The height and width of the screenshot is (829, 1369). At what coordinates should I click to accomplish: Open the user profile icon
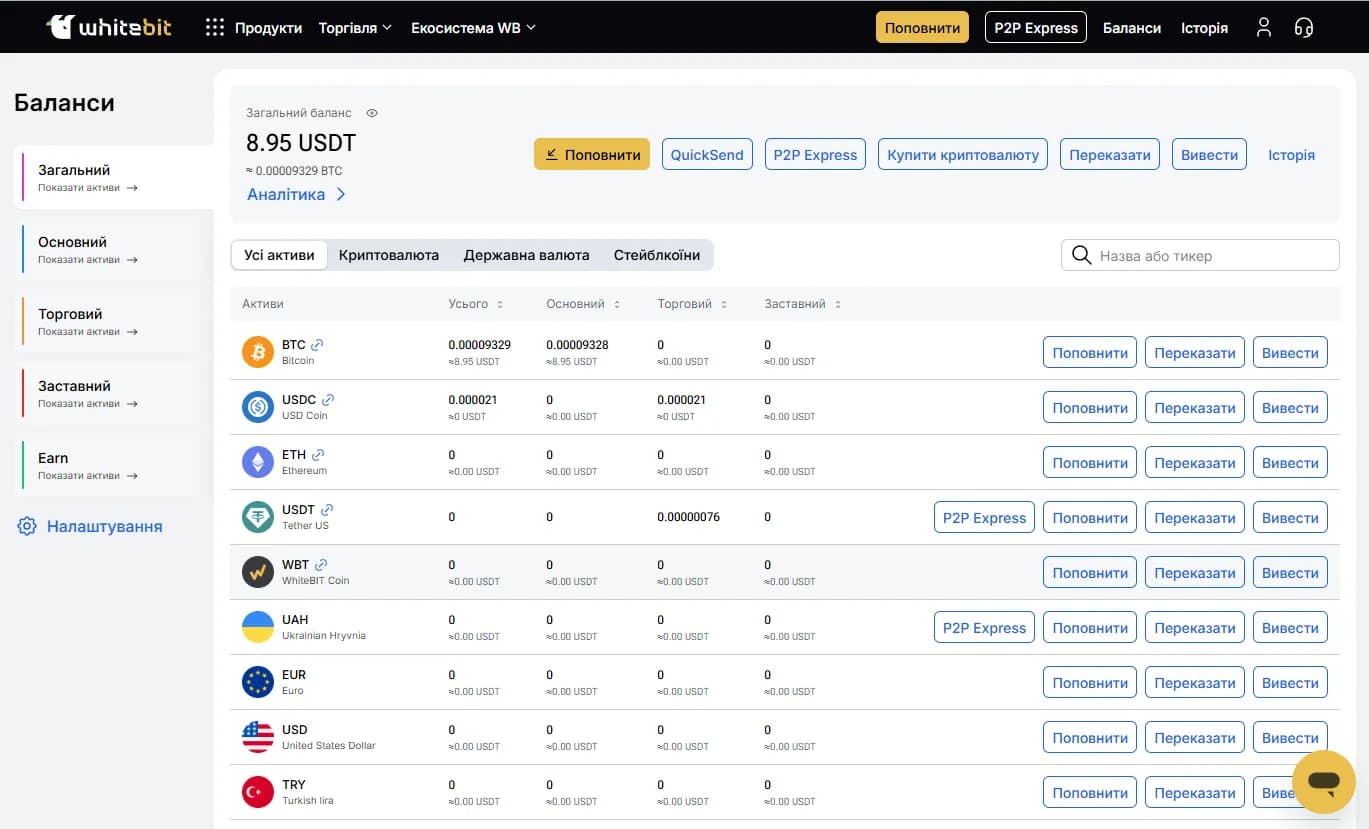pyautogui.click(x=1264, y=27)
